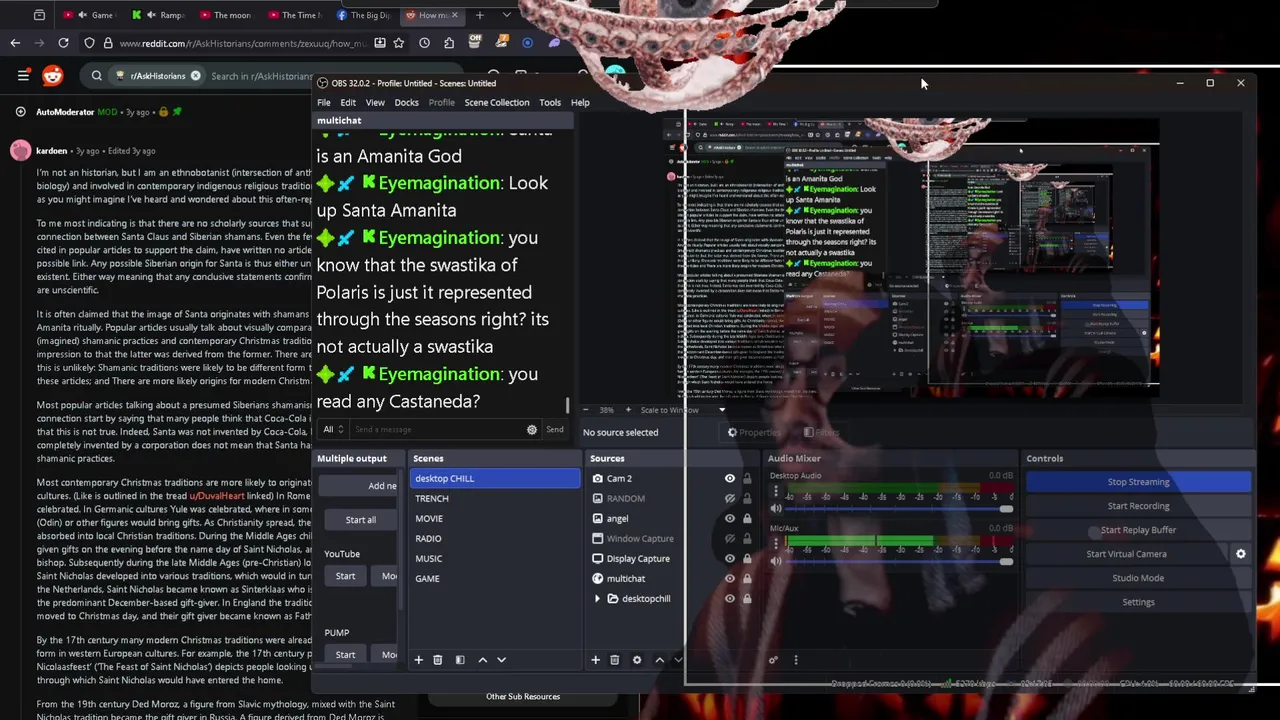Open browser site shield information icon

(x=89, y=43)
